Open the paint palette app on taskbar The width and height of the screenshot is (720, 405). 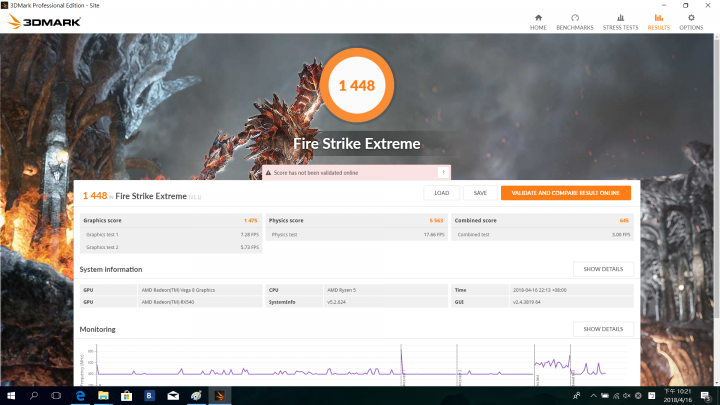click(196, 396)
